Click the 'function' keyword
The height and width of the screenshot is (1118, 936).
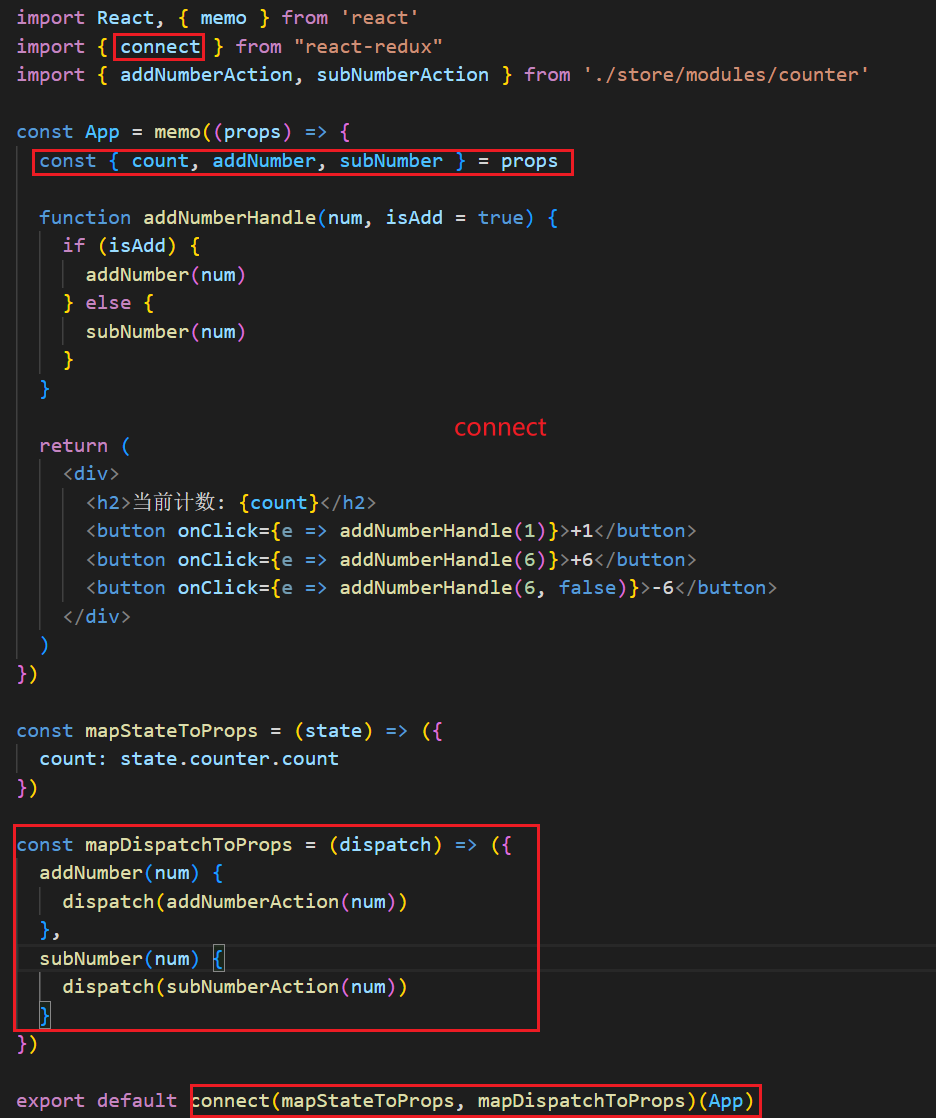coord(85,217)
